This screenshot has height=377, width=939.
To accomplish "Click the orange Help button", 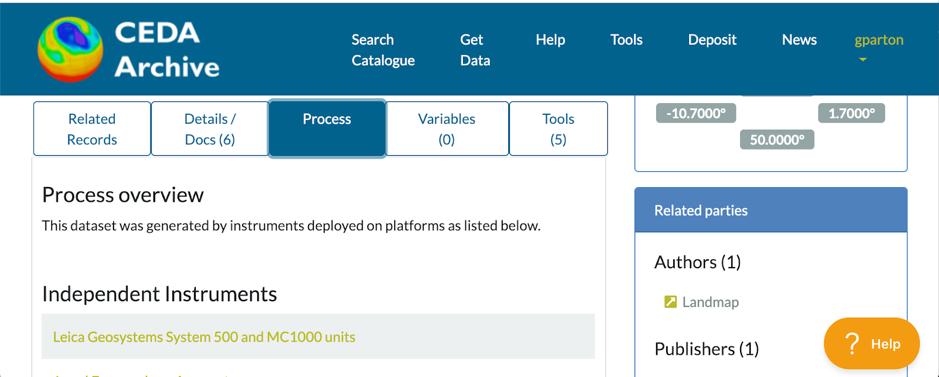I will tap(871, 344).
